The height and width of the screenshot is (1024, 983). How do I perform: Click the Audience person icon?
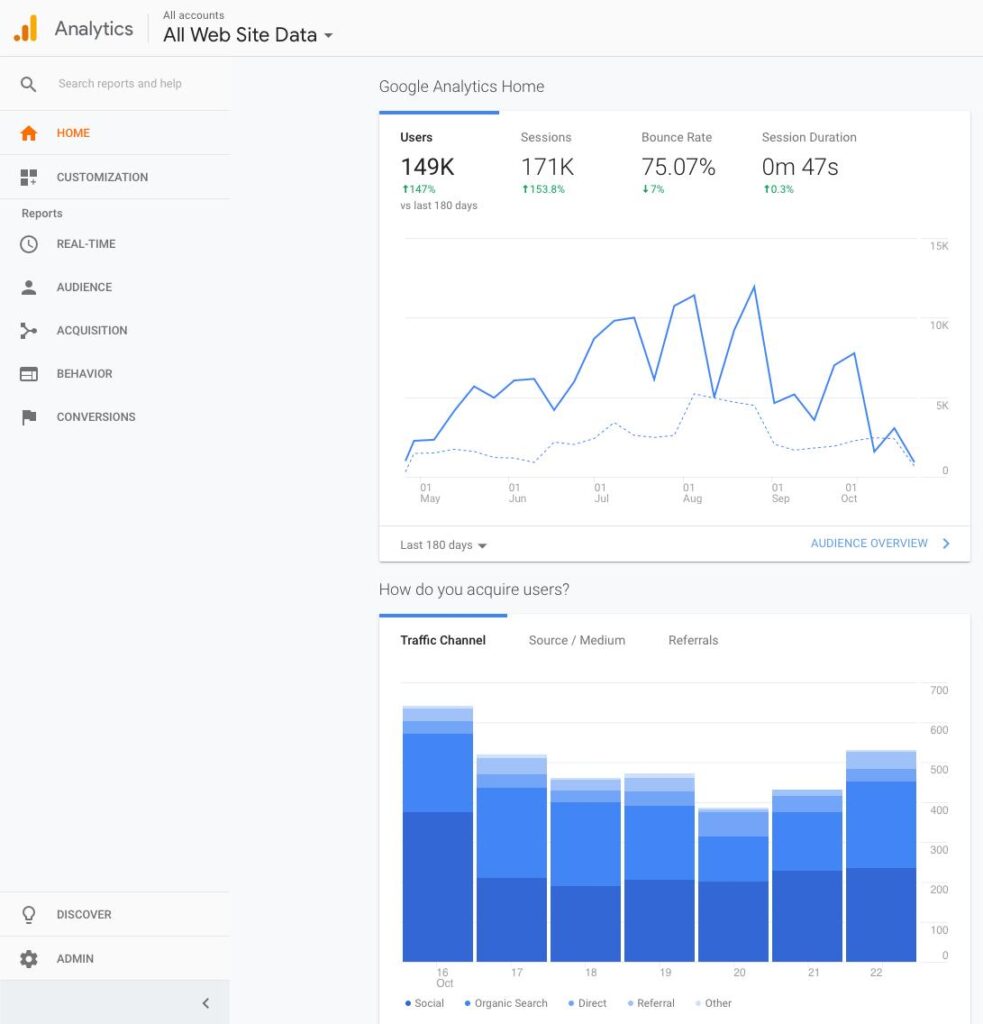(x=29, y=287)
